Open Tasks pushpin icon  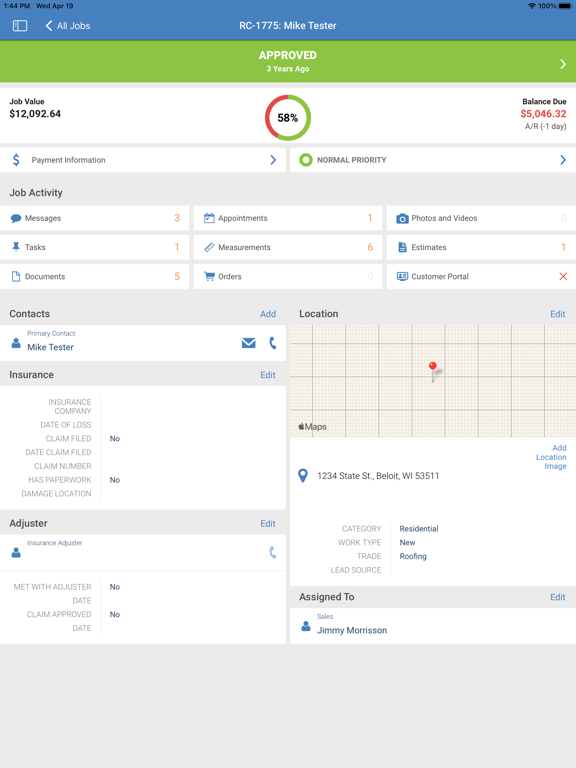point(16,247)
